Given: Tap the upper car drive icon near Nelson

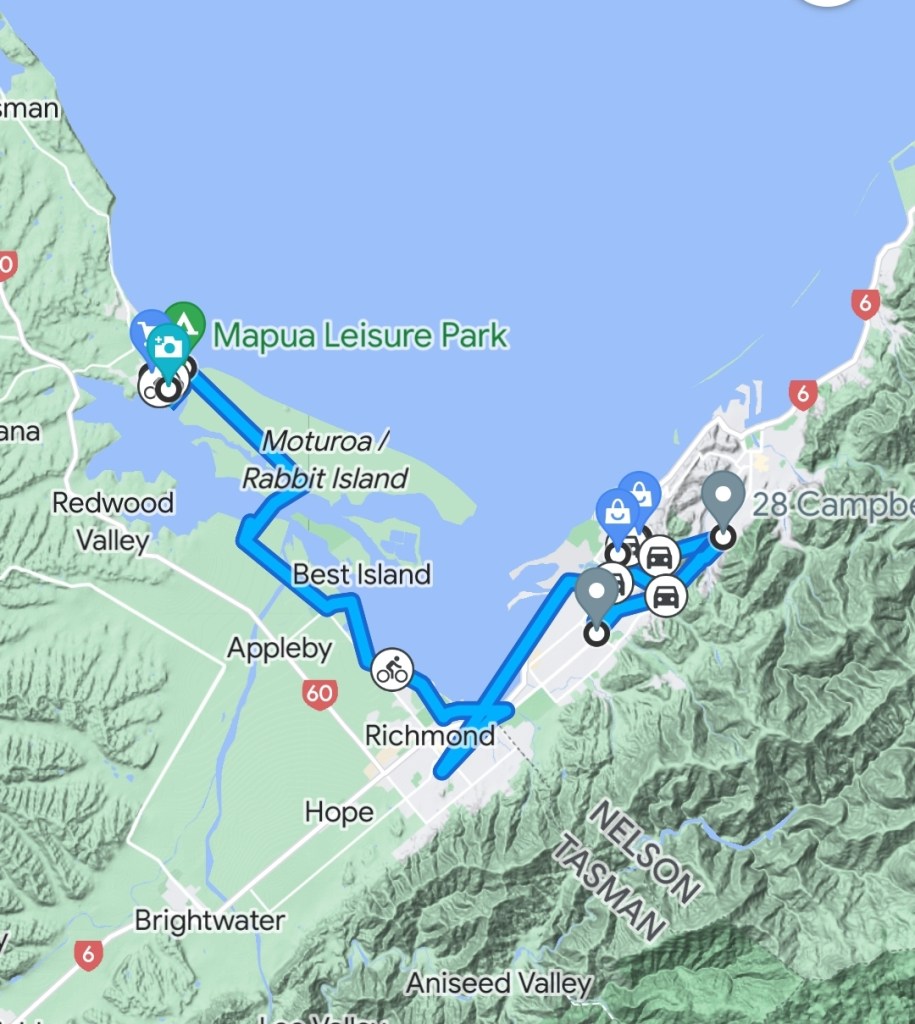Looking at the screenshot, I should [660, 557].
